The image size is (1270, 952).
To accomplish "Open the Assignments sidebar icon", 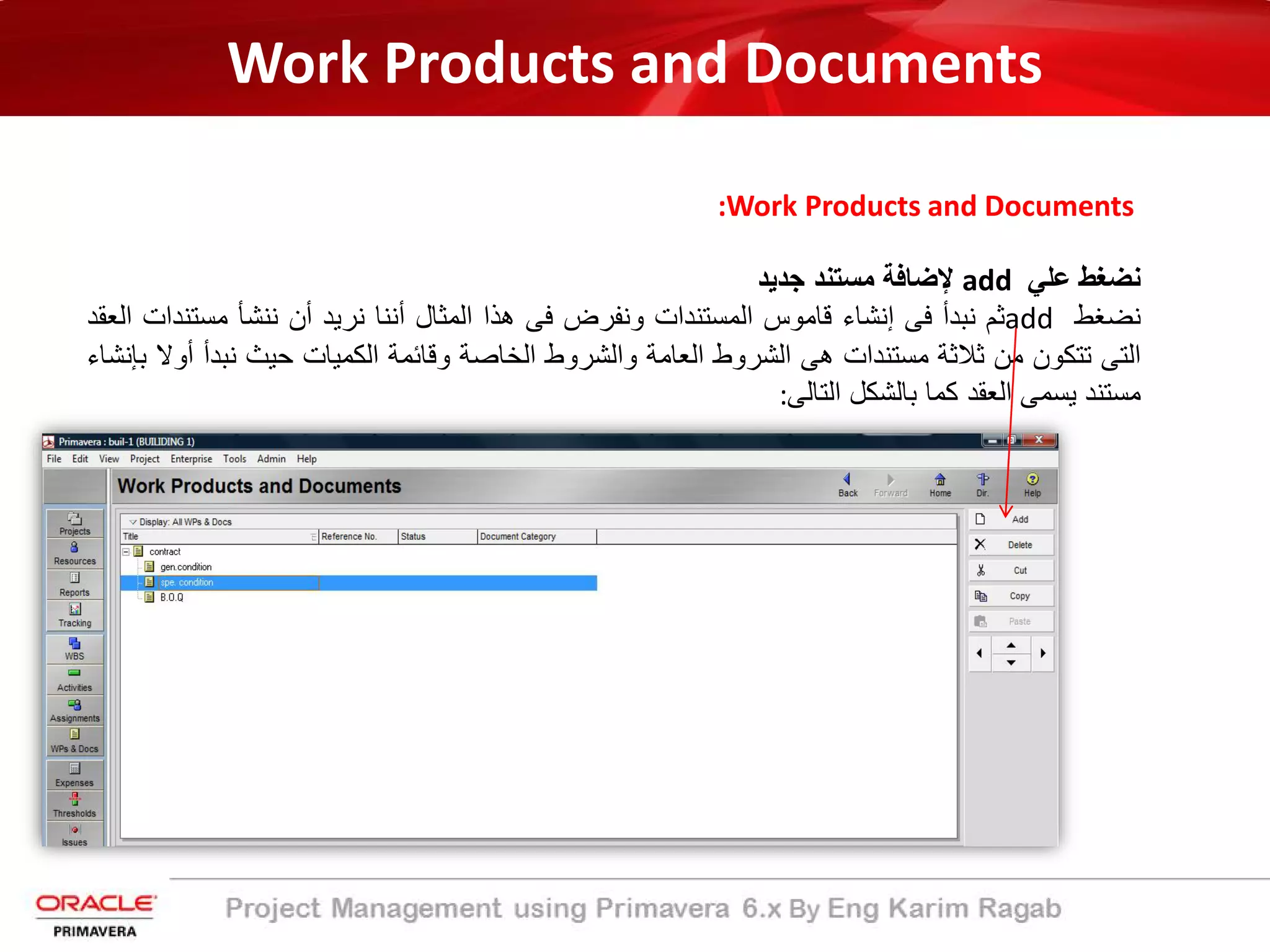I will (74, 710).
